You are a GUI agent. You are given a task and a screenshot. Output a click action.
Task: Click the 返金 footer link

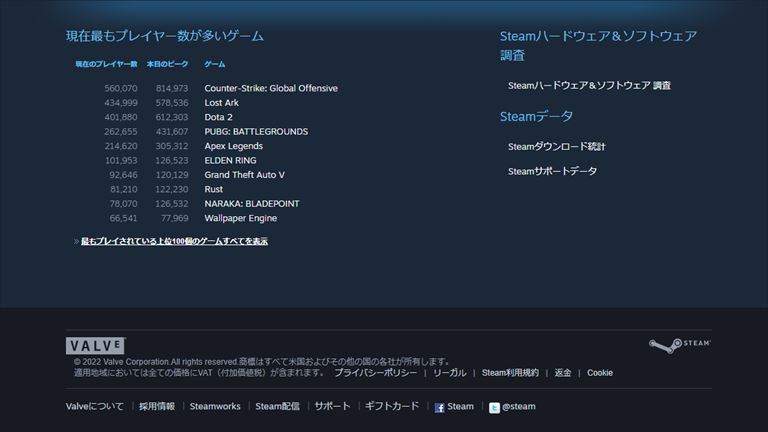point(563,373)
